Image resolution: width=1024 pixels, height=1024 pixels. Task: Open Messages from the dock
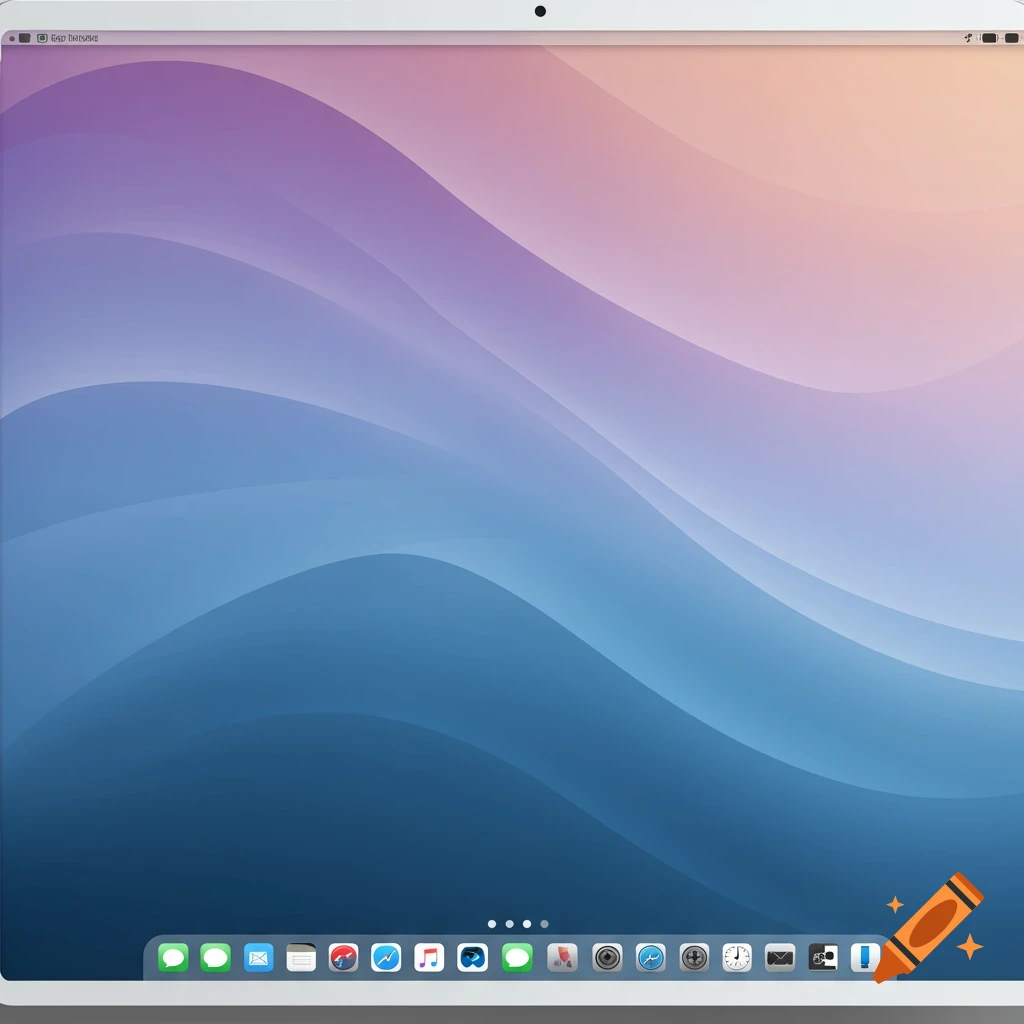tap(173, 957)
